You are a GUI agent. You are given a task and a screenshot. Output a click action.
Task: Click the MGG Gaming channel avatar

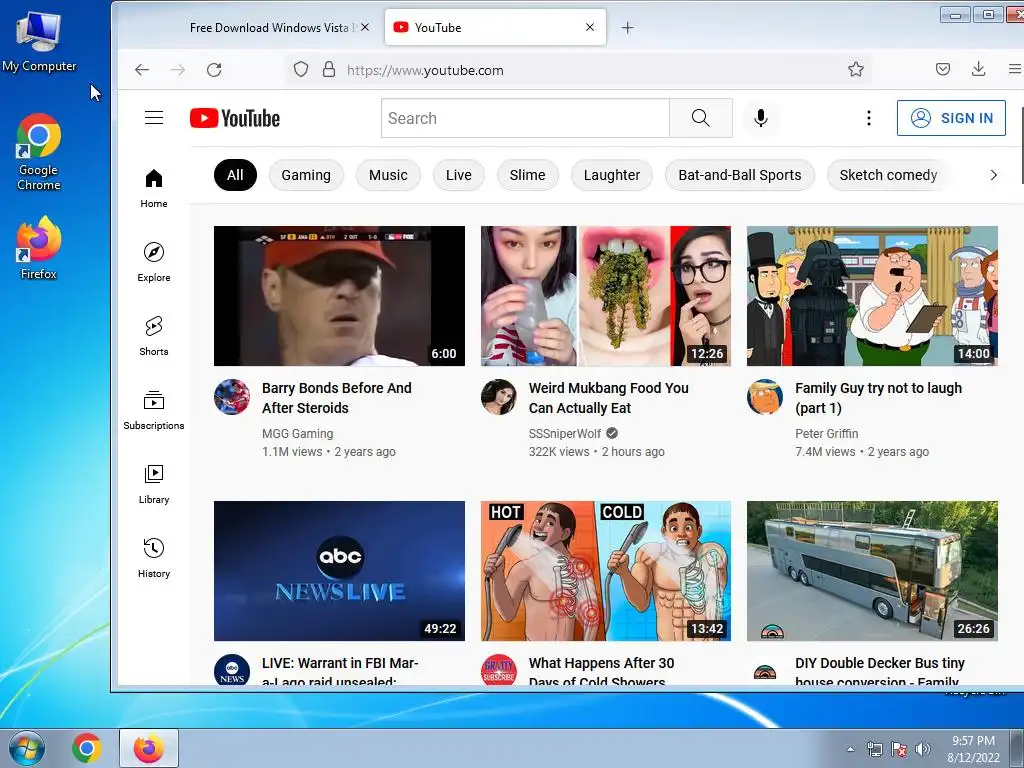point(232,397)
